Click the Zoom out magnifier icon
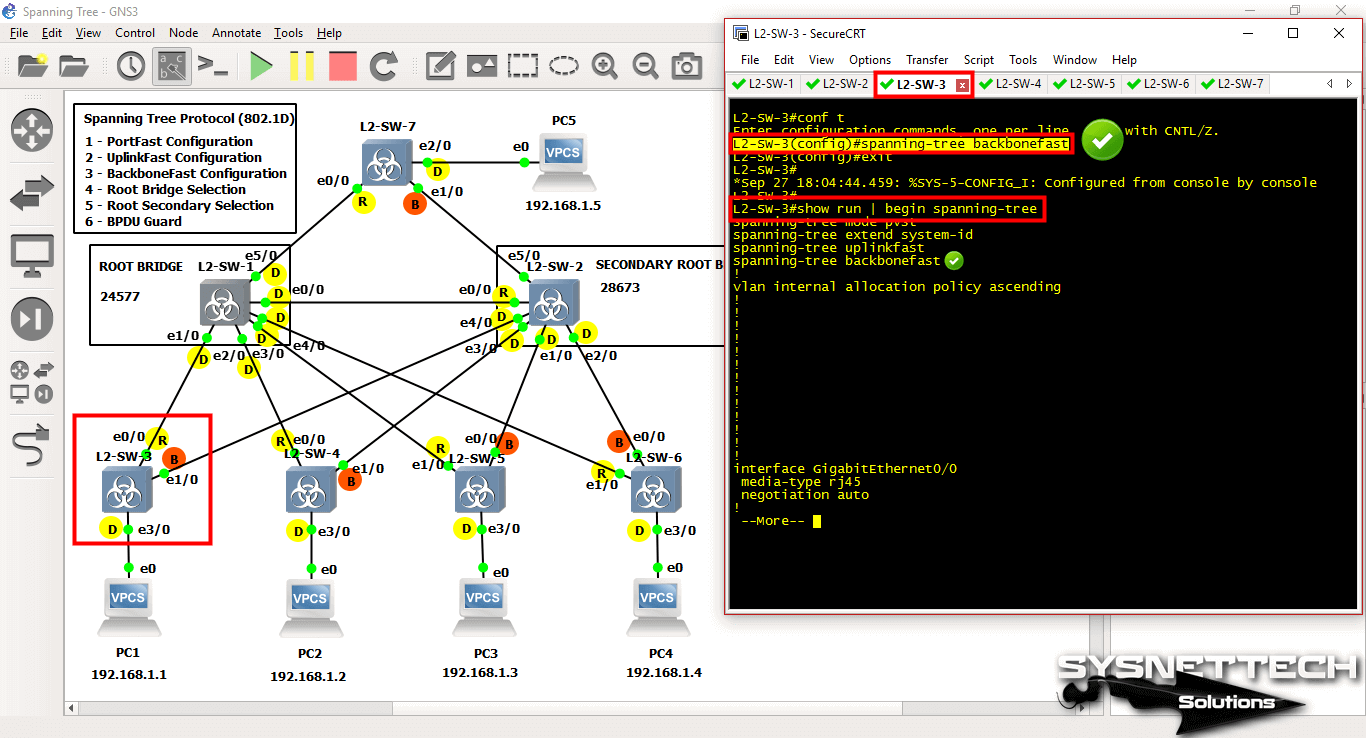This screenshot has width=1366, height=738. 645,67
